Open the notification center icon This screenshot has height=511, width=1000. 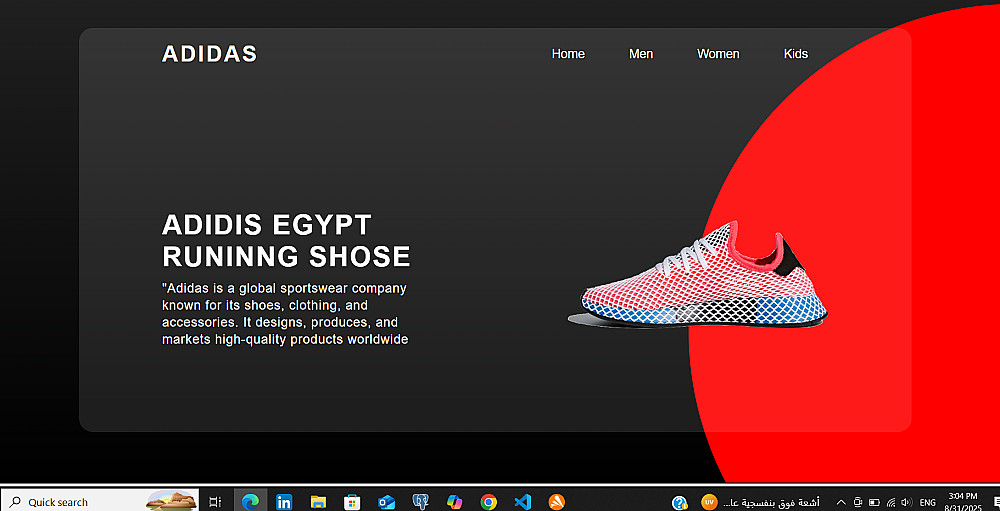[996, 503]
